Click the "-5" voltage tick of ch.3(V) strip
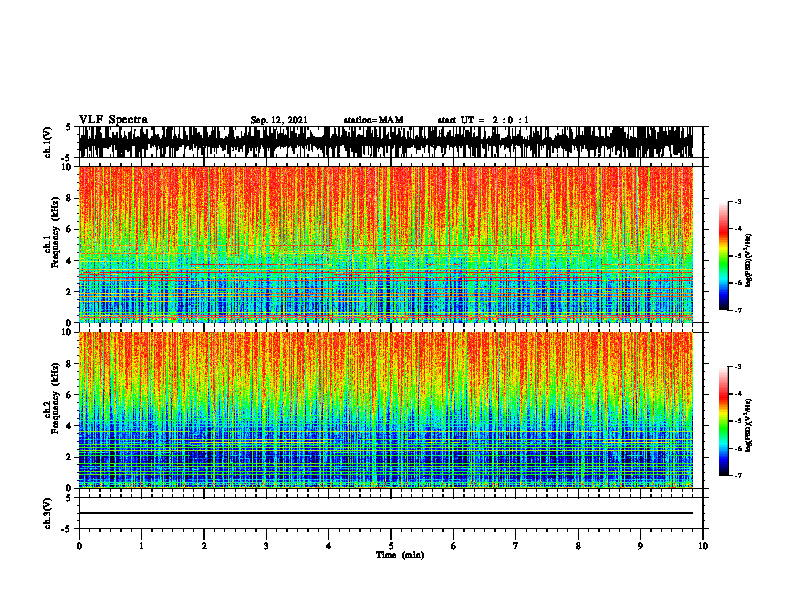The image size is (792, 612). point(67,529)
